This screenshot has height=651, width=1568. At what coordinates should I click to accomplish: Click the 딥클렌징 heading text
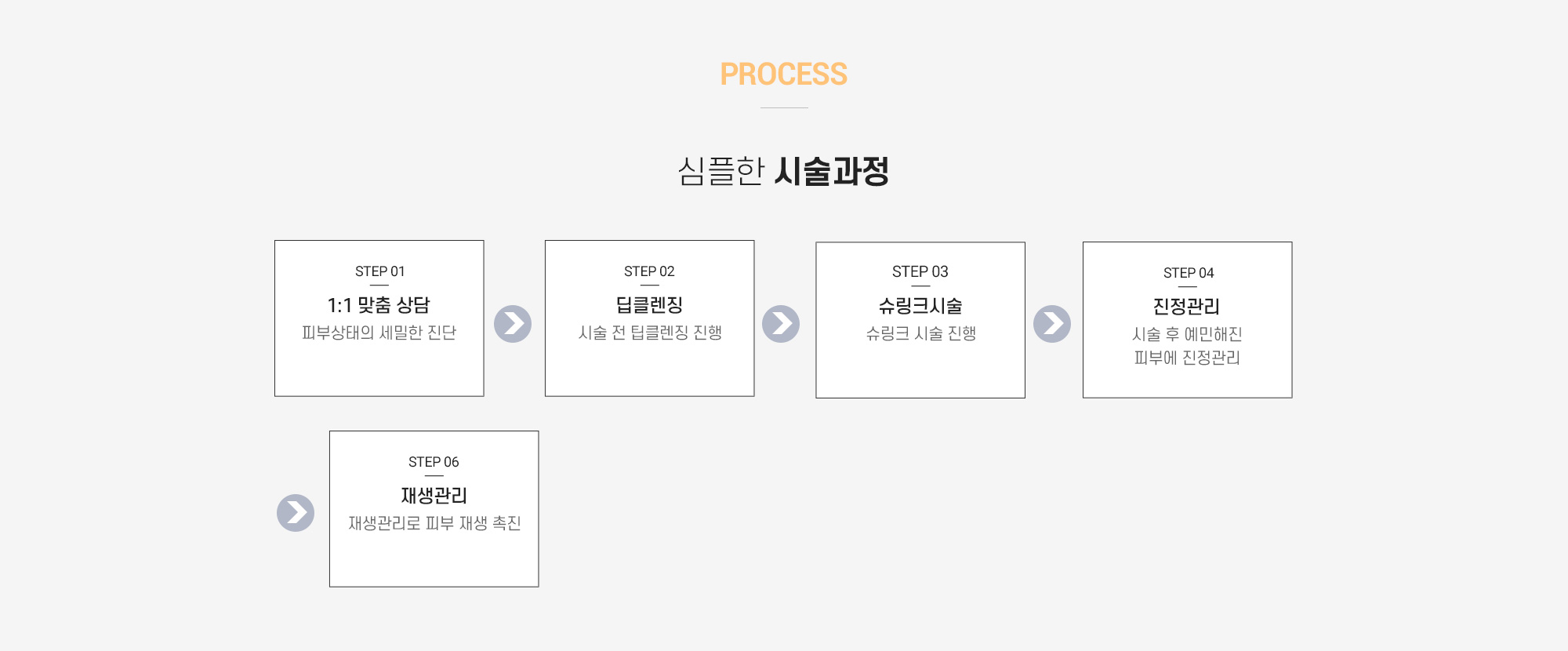pyautogui.click(x=649, y=305)
